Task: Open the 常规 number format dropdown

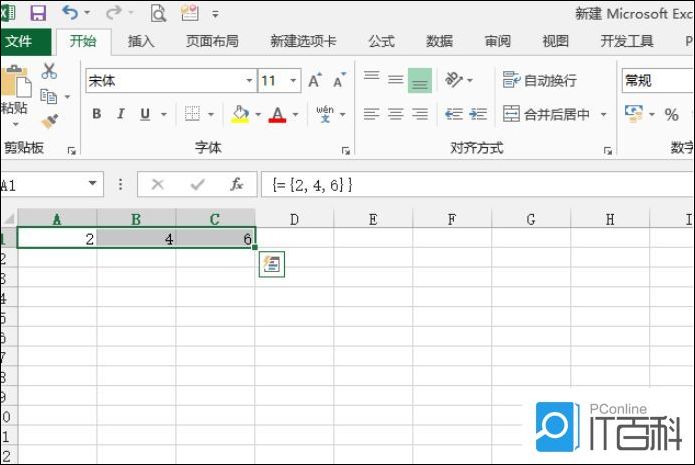Action: 658,80
